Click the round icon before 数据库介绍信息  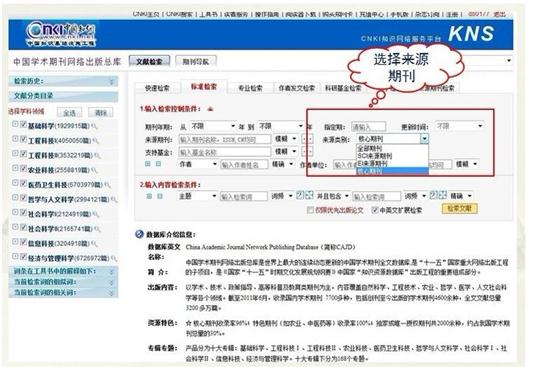(139, 234)
